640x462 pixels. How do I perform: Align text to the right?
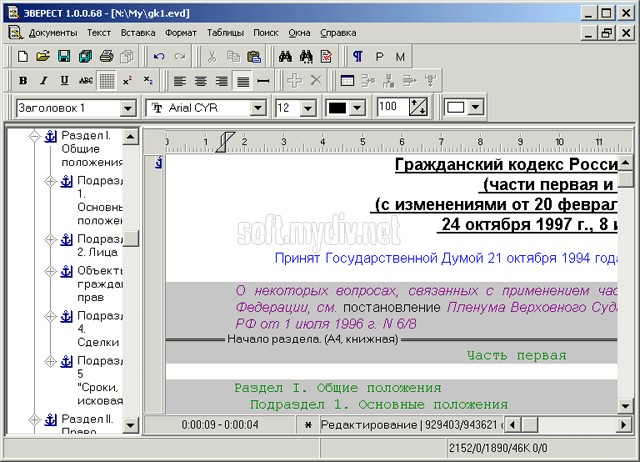222,81
